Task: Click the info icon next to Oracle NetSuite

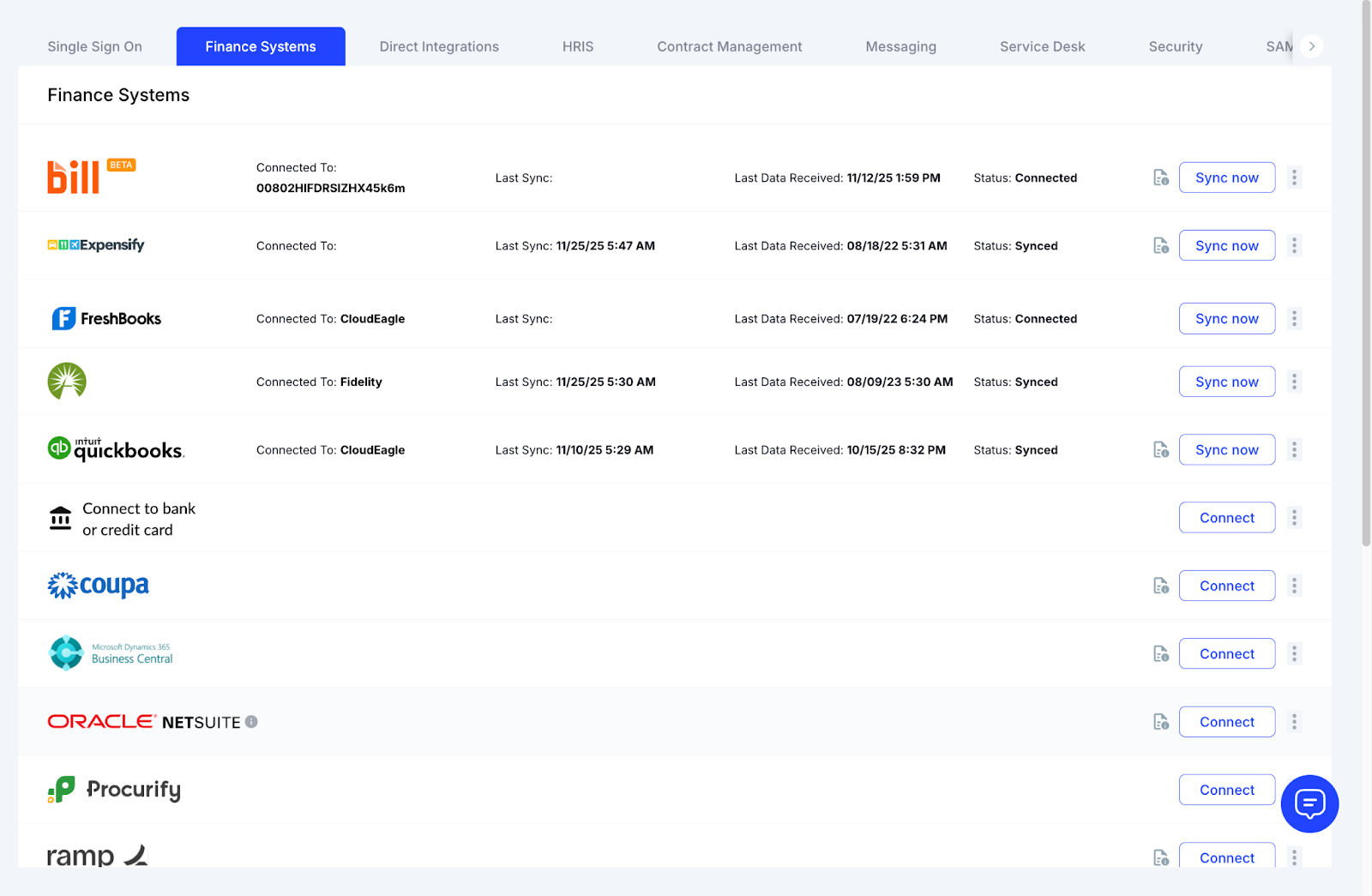Action: tap(250, 722)
